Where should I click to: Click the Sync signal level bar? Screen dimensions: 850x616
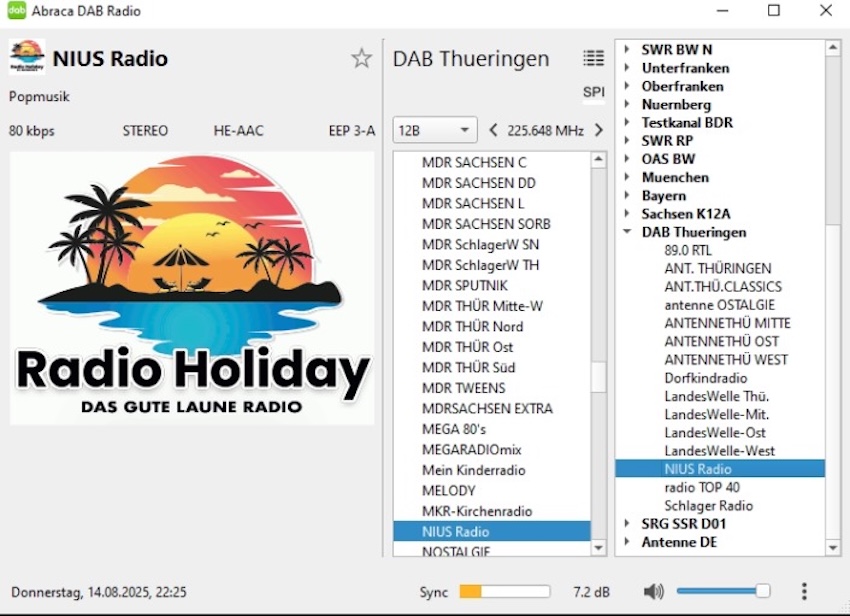[505, 591]
